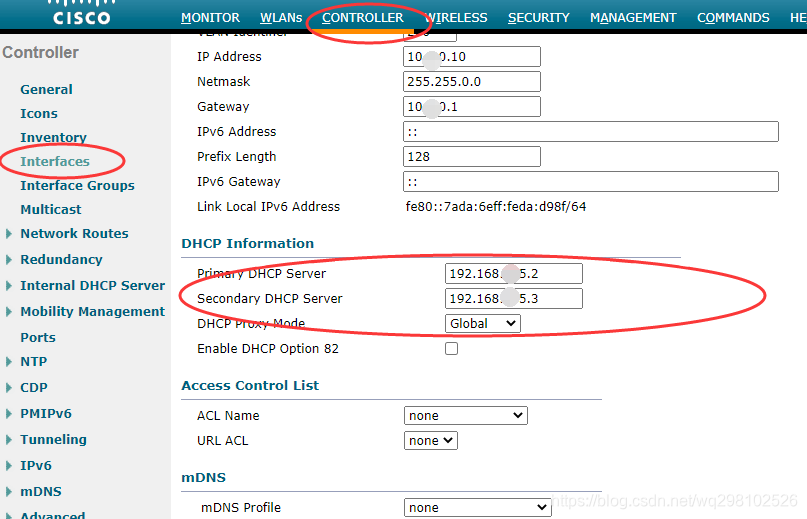Viewport: 807px width, 519px height.
Task: Open Network Routes menu item
Action: (74, 234)
